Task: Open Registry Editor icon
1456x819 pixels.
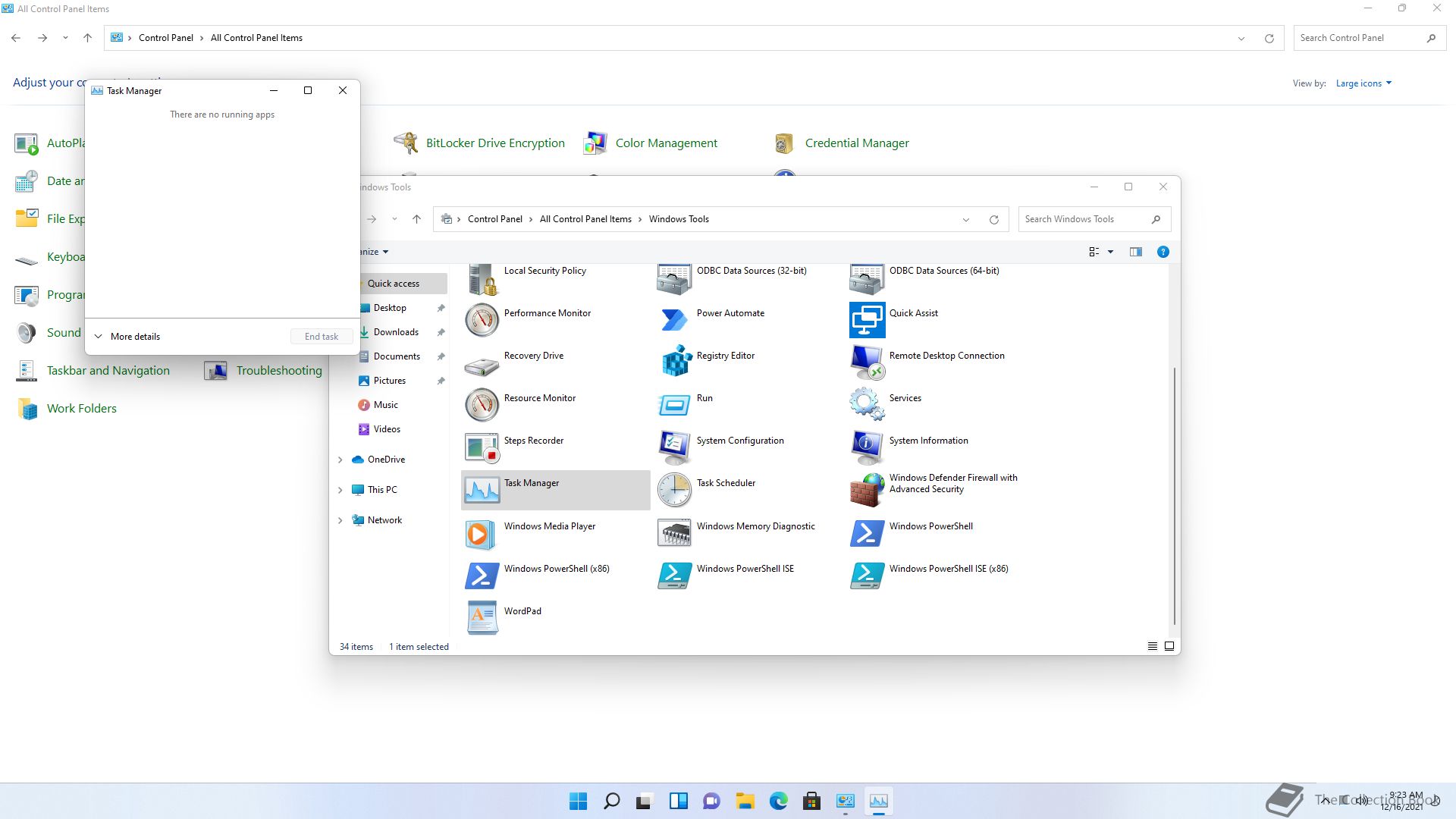Action: (x=675, y=362)
